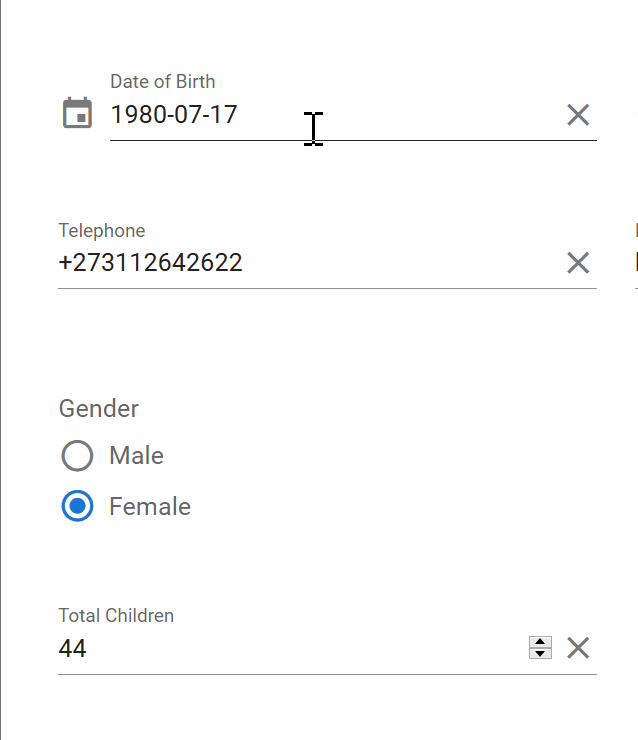Select the Male radio button

pyautogui.click(x=77, y=456)
